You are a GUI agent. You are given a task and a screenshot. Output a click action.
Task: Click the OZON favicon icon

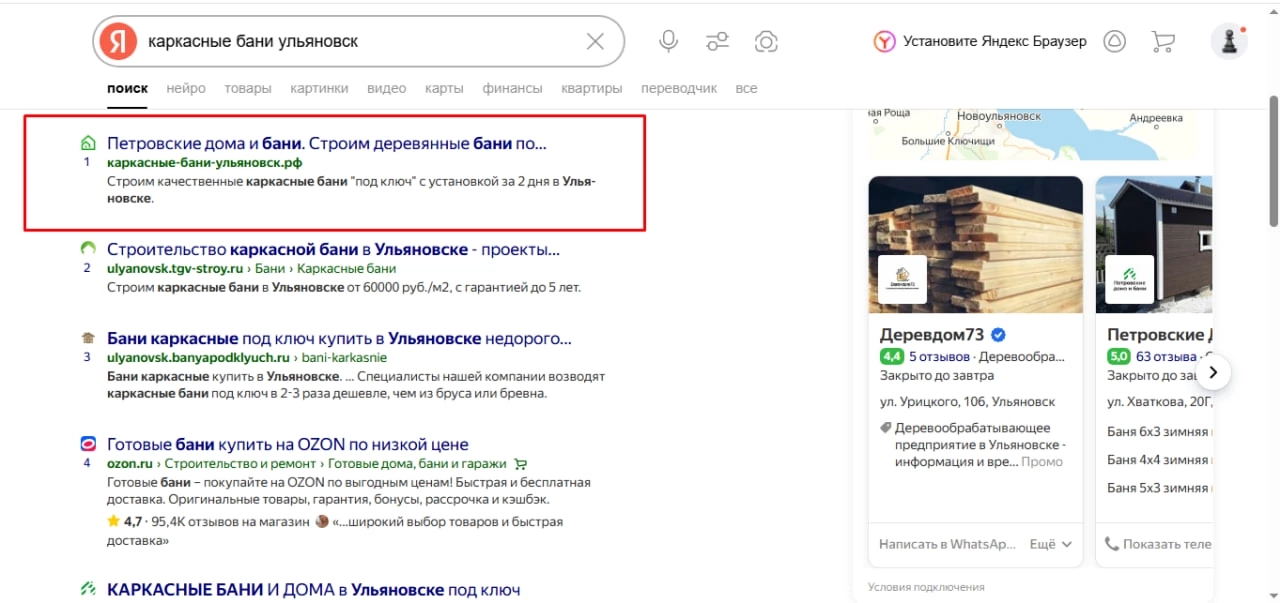click(x=87, y=444)
